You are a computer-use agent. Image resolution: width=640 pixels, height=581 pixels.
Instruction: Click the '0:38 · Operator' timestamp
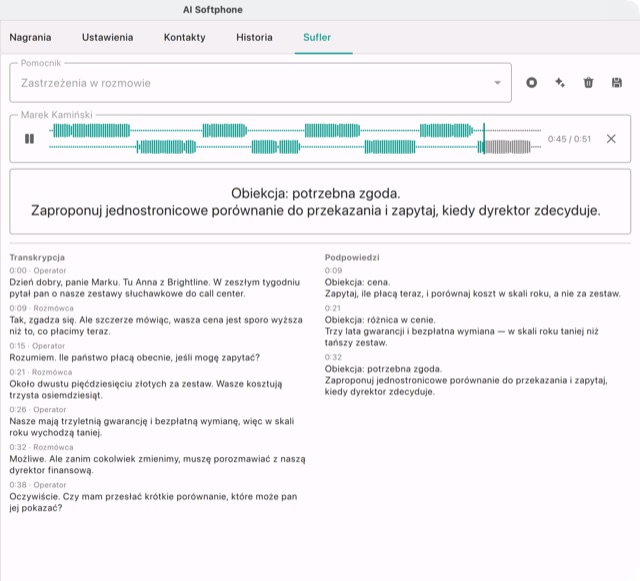[38, 485]
